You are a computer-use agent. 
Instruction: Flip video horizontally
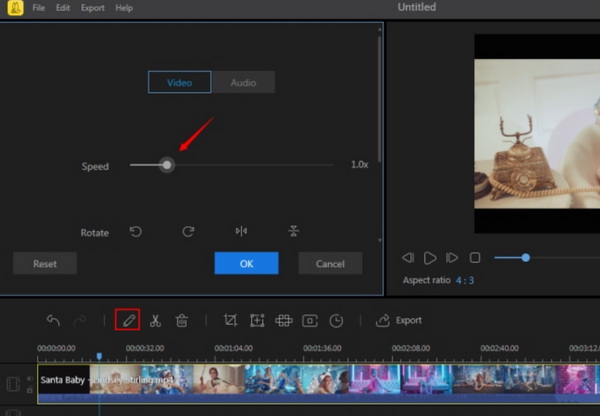pyautogui.click(x=241, y=232)
